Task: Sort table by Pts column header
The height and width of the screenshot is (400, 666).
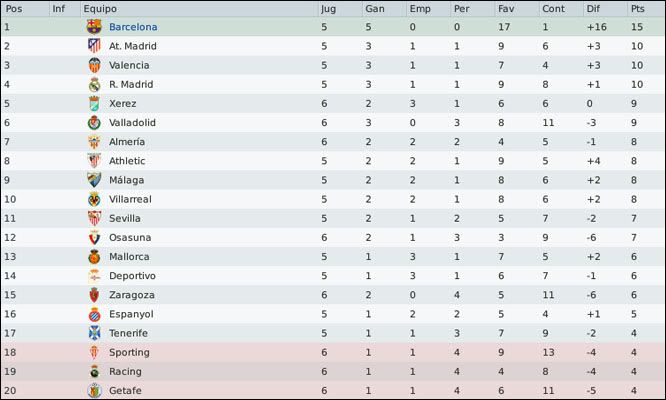Action: (637, 8)
